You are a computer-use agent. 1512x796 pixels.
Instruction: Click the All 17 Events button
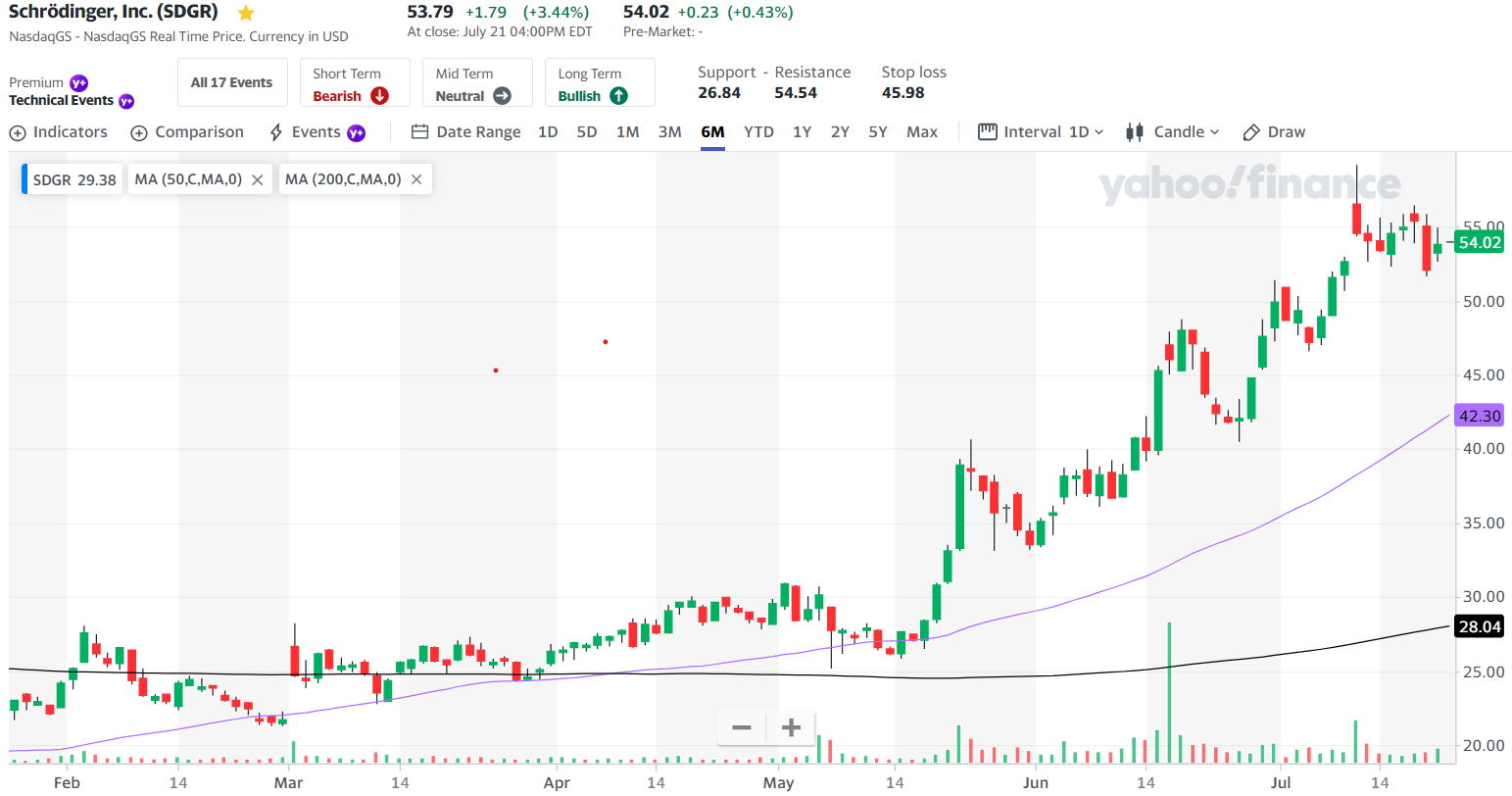(232, 82)
